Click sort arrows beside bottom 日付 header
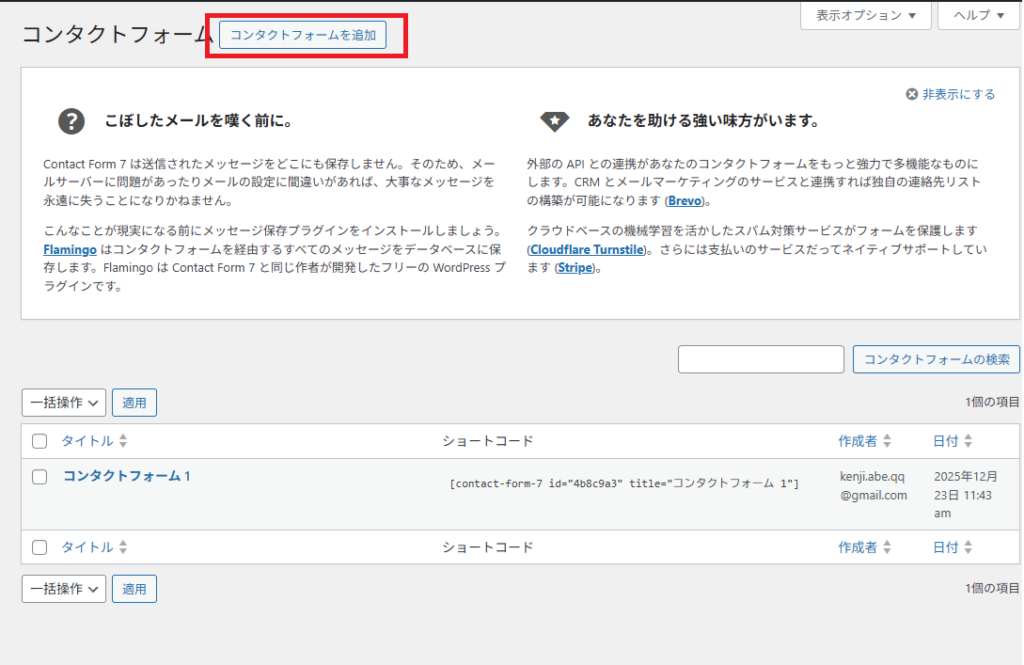Image resolution: width=1024 pixels, height=665 pixels. pyautogui.click(x=968, y=547)
